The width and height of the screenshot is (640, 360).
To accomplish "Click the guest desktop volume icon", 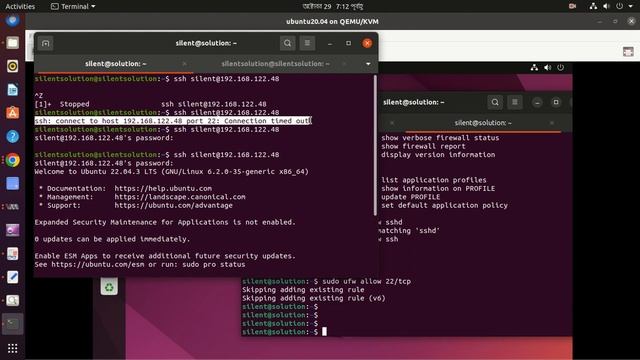I will click(x=548, y=68).
